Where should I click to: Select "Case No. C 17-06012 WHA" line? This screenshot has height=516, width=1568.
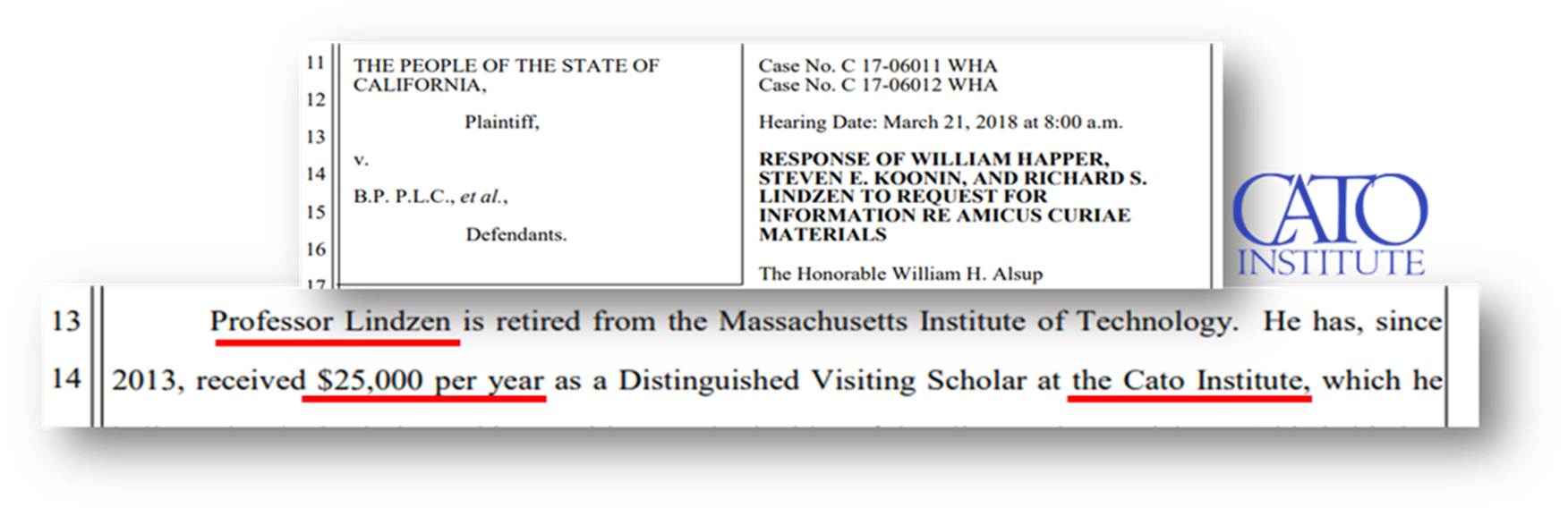point(877,85)
